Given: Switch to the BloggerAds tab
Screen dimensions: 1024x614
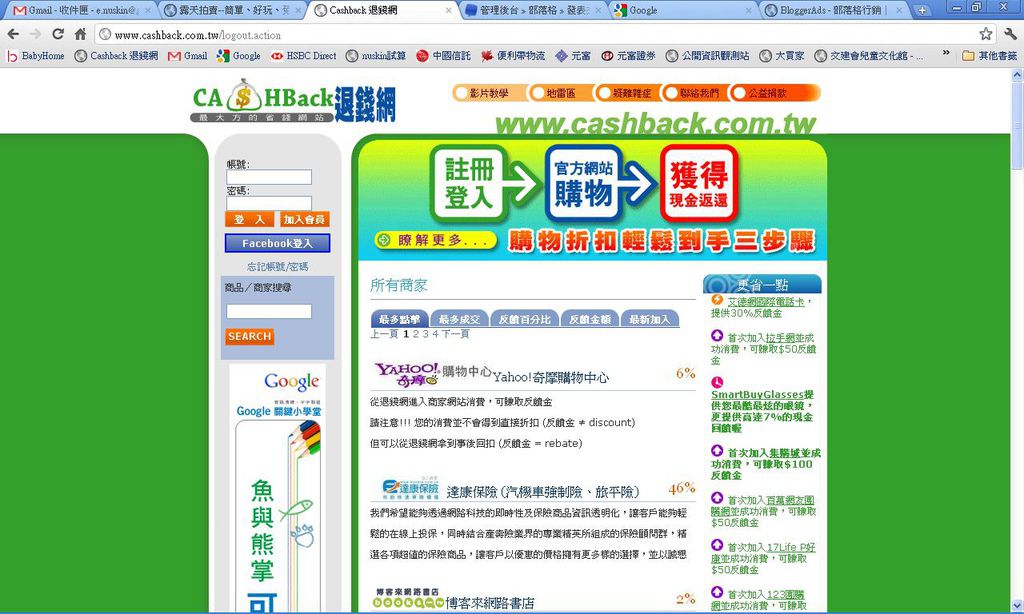Looking at the screenshot, I should (834, 10).
